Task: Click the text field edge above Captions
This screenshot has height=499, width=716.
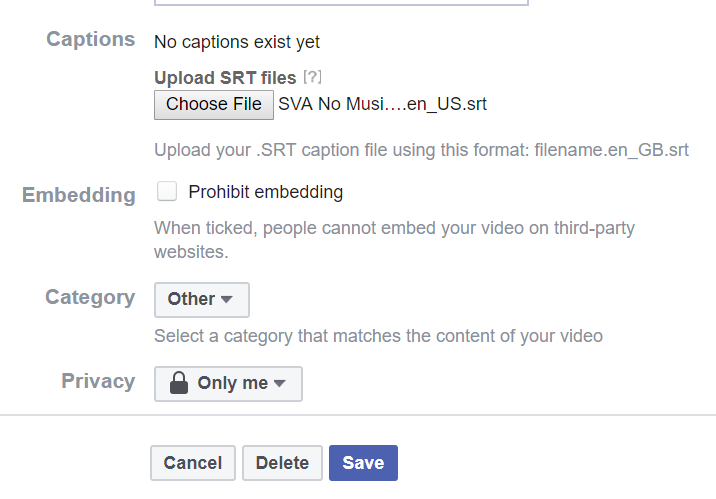Action: coord(341,3)
